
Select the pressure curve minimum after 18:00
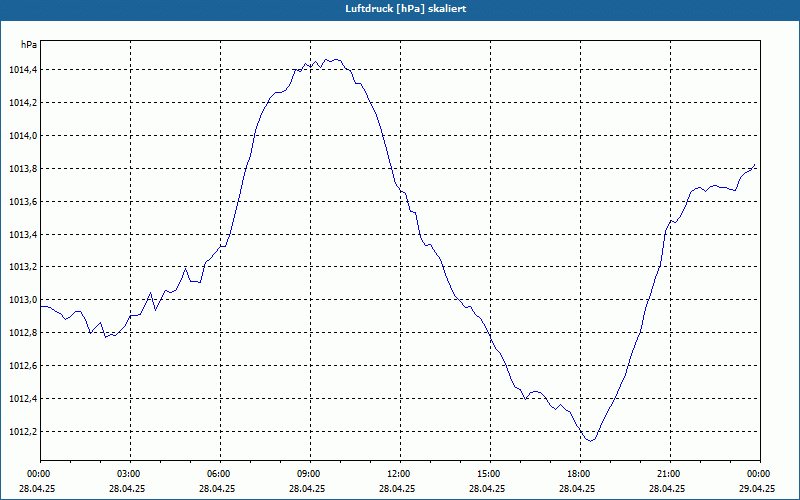coord(590,440)
